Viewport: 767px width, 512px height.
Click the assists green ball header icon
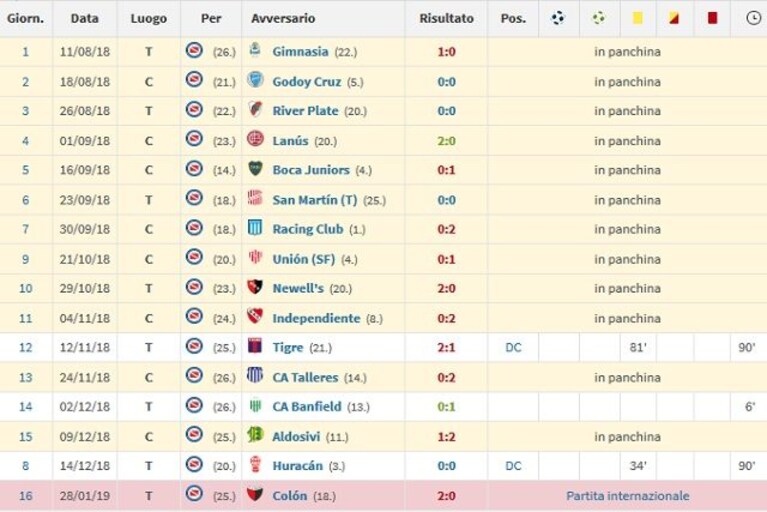599,18
